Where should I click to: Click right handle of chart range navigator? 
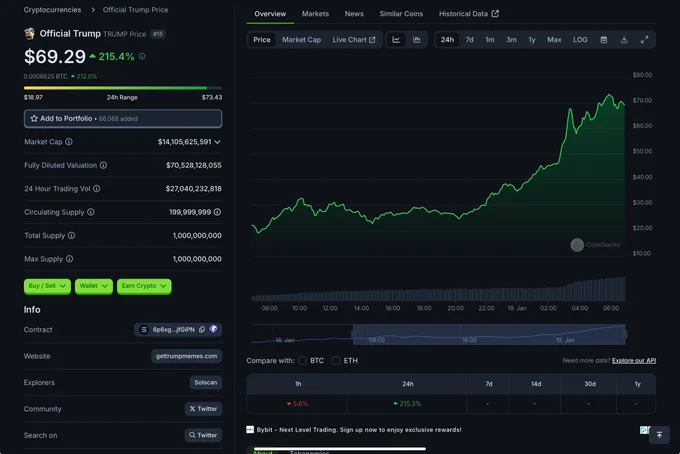pyautogui.click(x=625, y=334)
